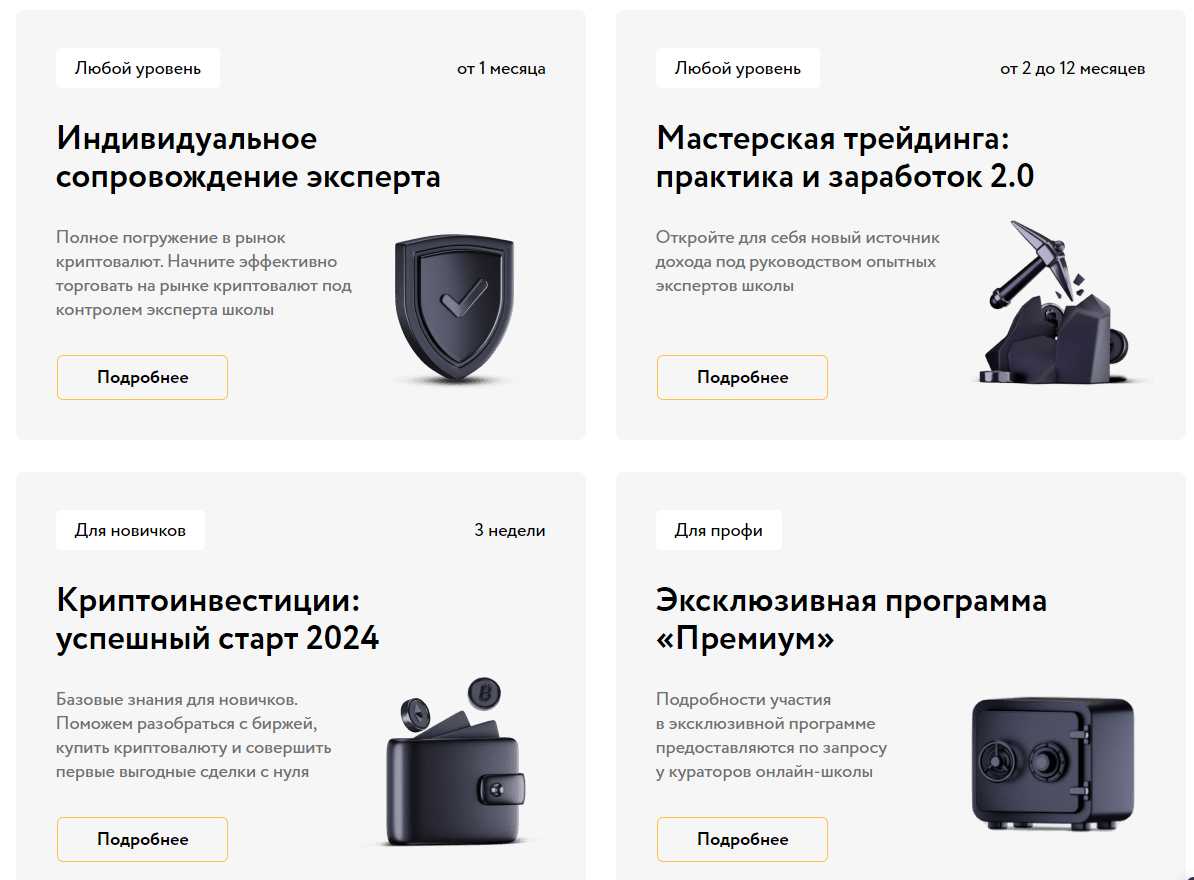Image resolution: width=1194 pixels, height=880 pixels.
Task: Select the Для новичков level tag
Action: [130, 531]
